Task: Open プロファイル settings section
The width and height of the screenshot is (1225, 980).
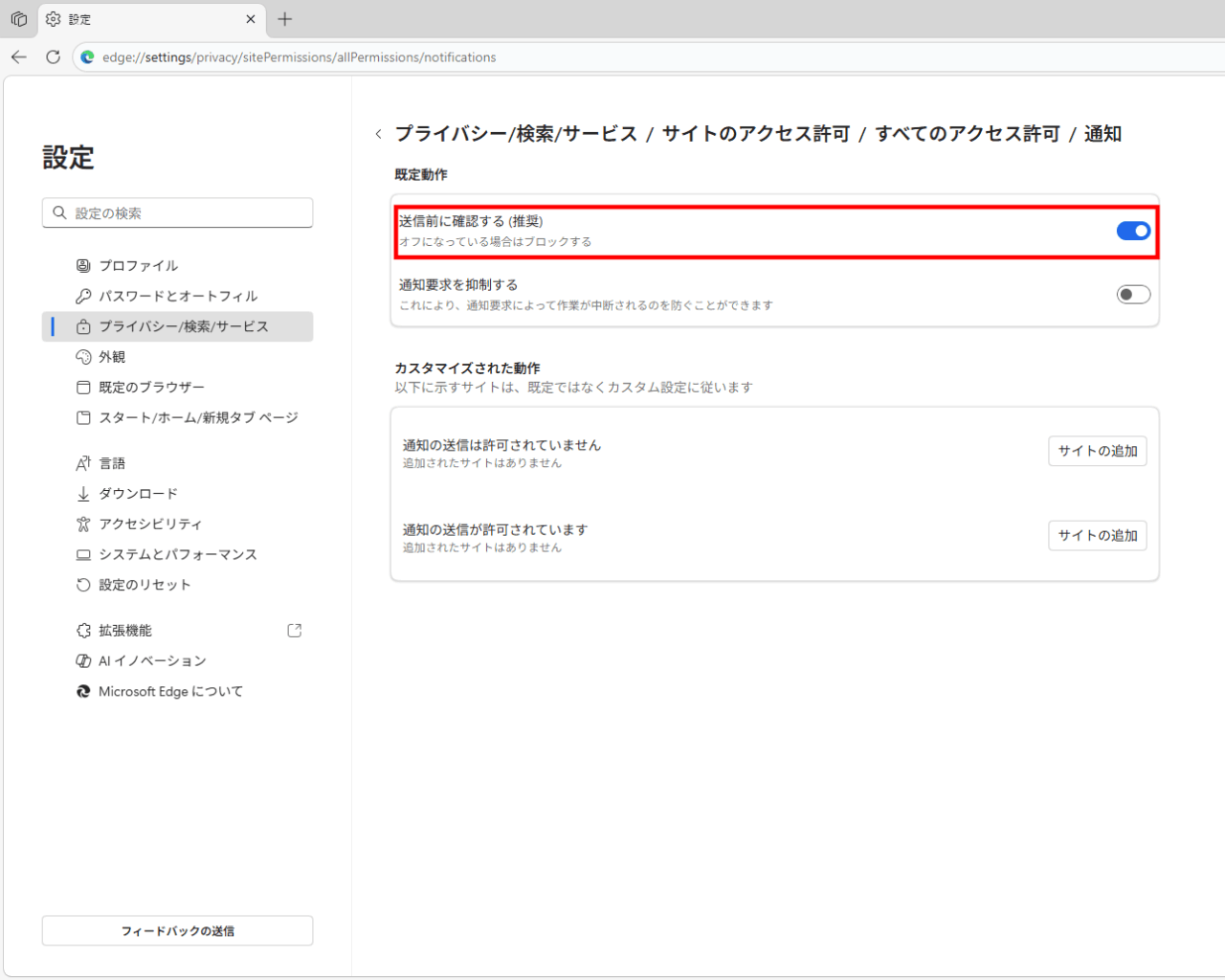Action: pos(138,266)
